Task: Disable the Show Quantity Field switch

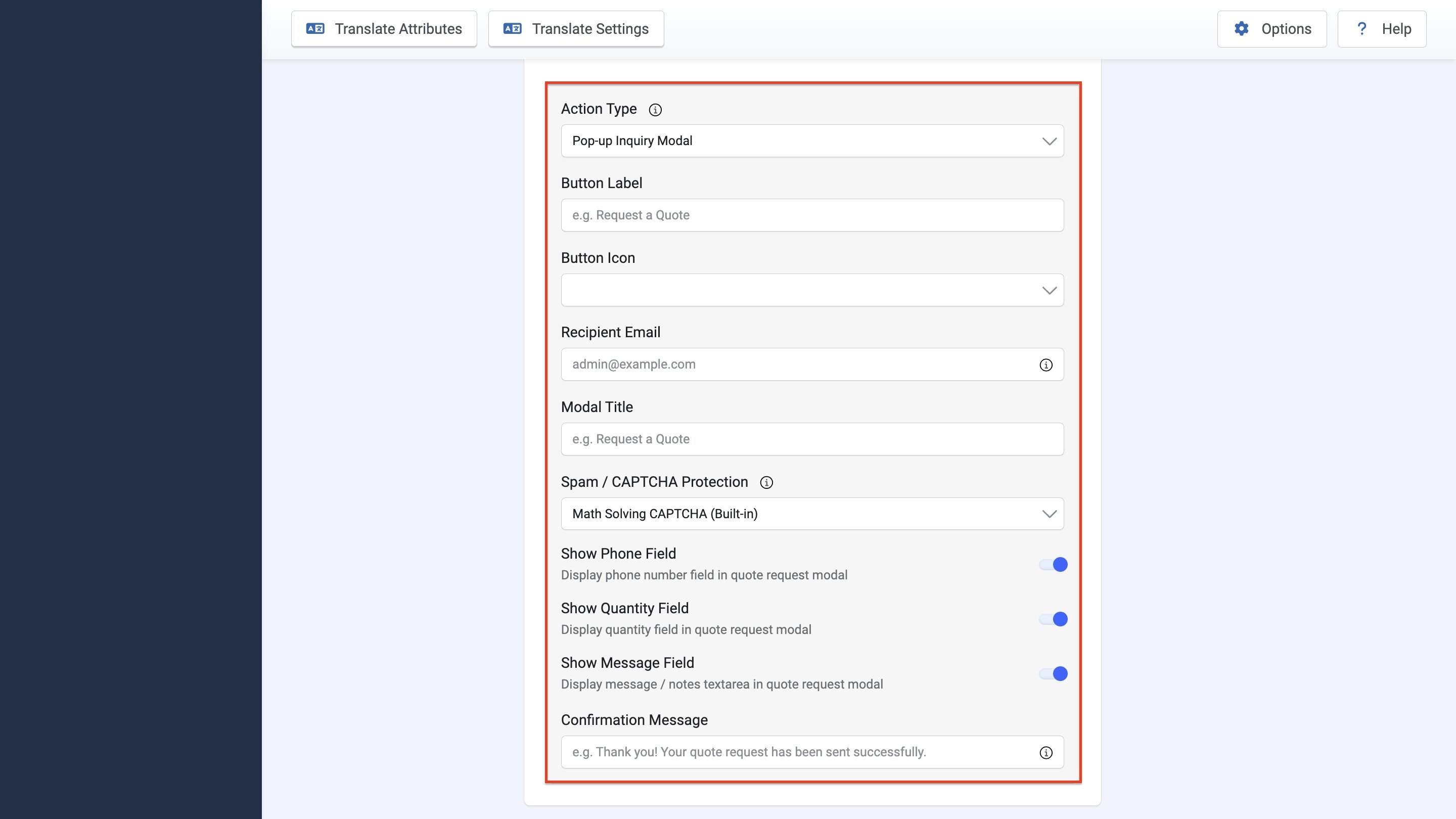Action: [1054, 619]
